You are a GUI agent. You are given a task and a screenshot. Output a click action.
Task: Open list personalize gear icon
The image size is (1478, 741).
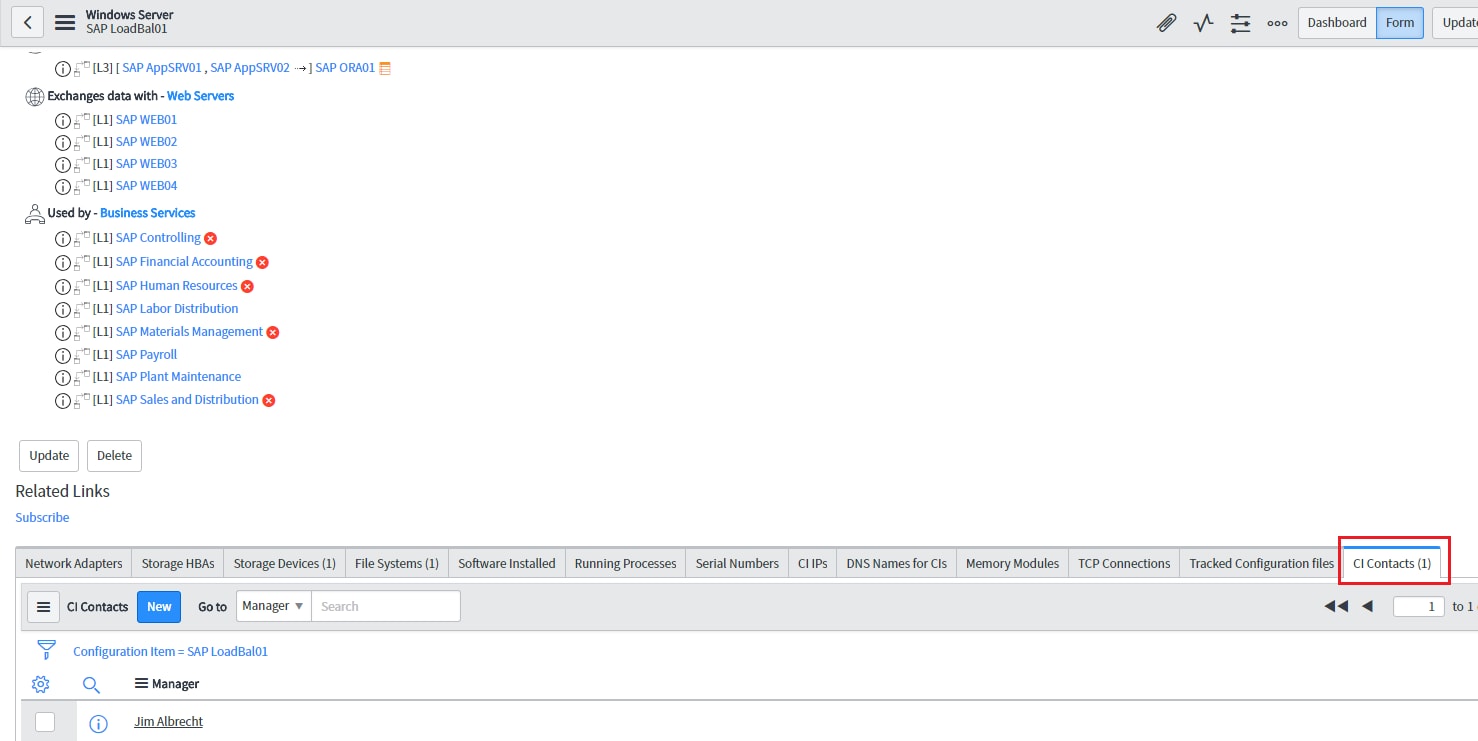click(x=40, y=684)
